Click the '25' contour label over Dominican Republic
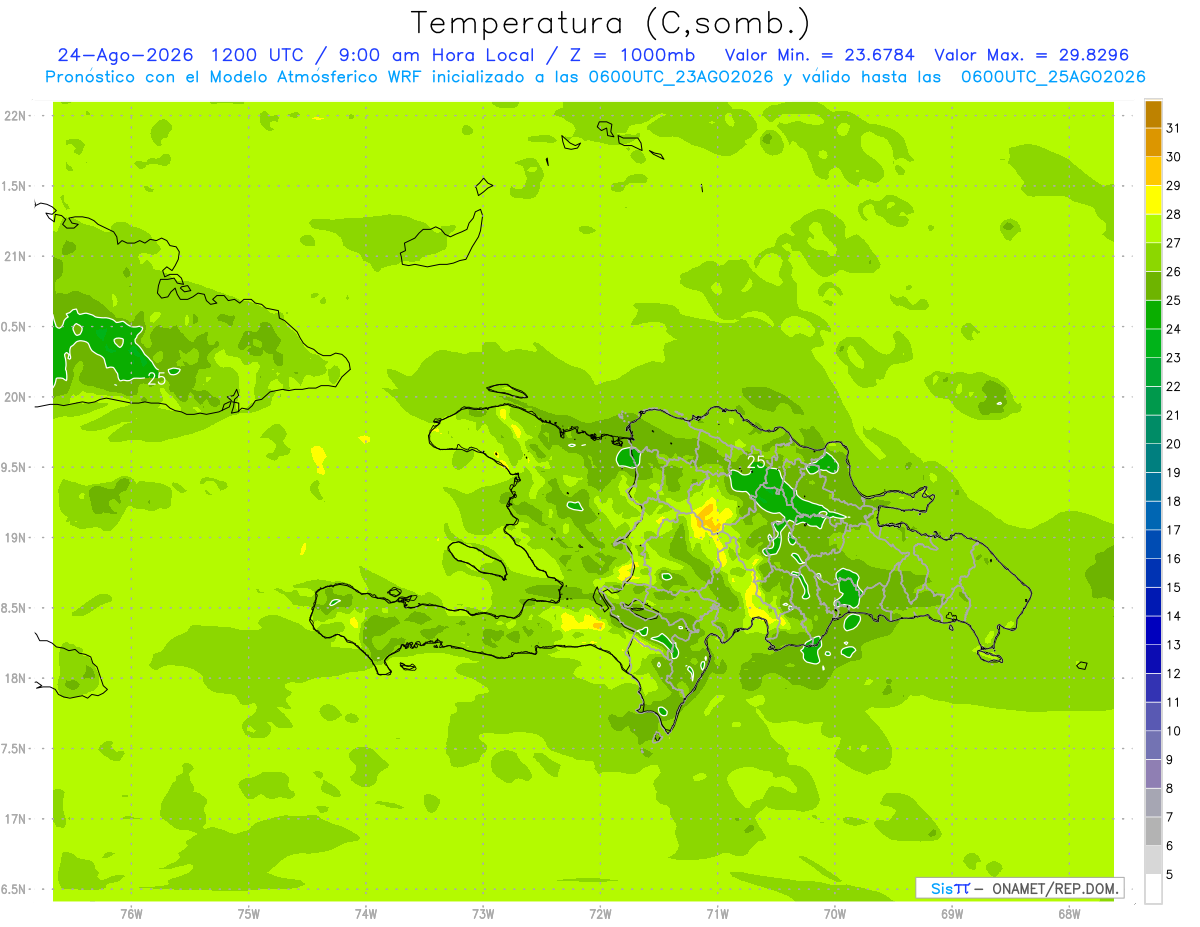Screen dimensions: 1200x927 tap(756, 461)
